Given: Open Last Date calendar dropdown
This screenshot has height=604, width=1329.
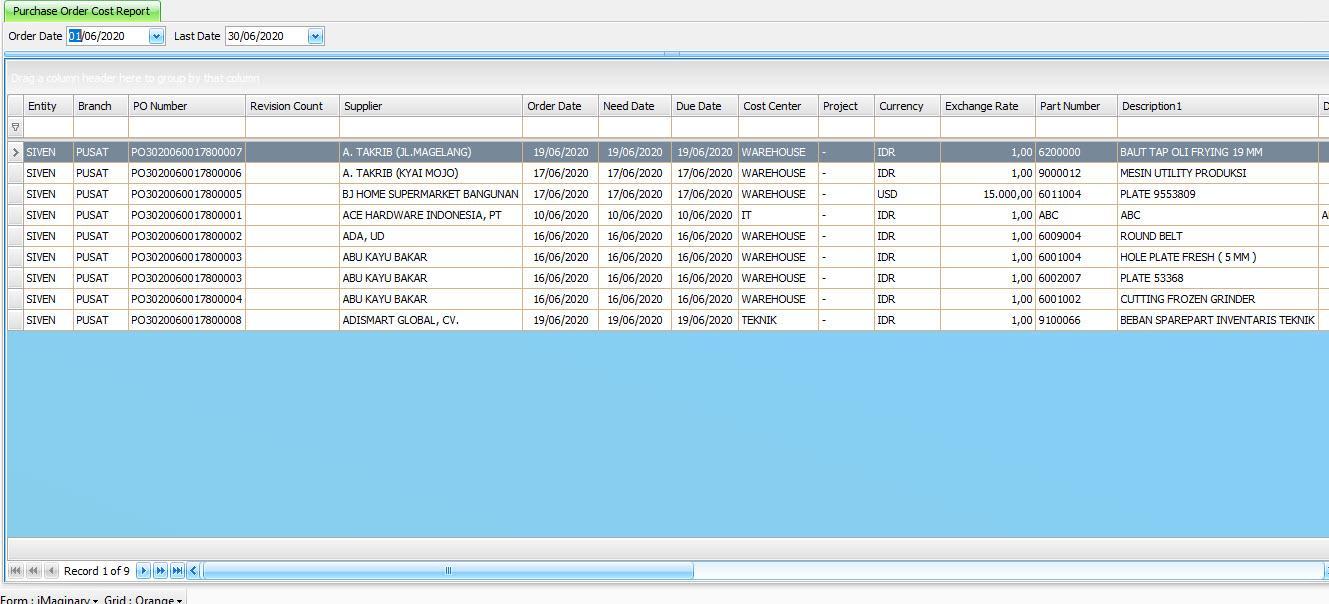Looking at the screenshot, I should click(315, 36).
